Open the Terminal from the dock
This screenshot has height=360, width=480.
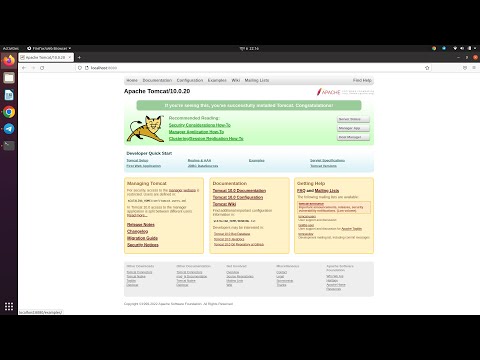[x=9, y=146]
